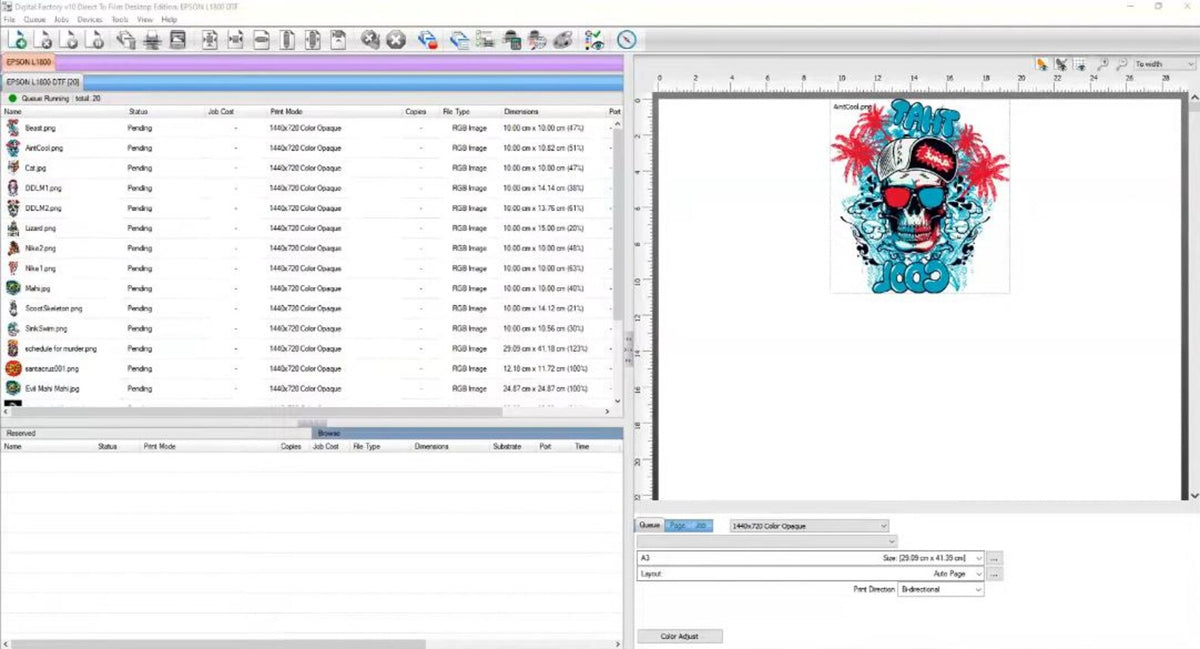Click the zoom out magnifier above preview
This screenshot has height=649, width=1200.
[1122, 64]
